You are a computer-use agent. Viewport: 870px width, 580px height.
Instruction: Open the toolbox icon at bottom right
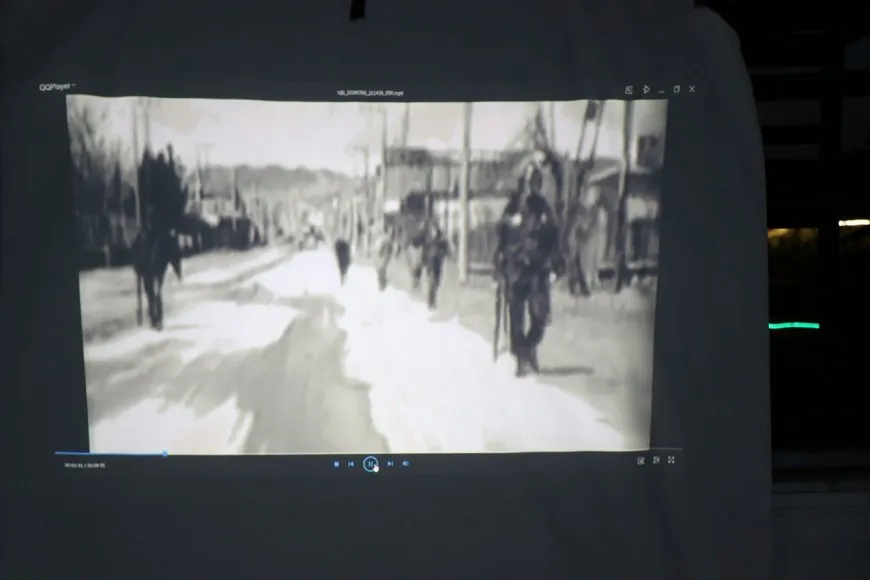641,461
